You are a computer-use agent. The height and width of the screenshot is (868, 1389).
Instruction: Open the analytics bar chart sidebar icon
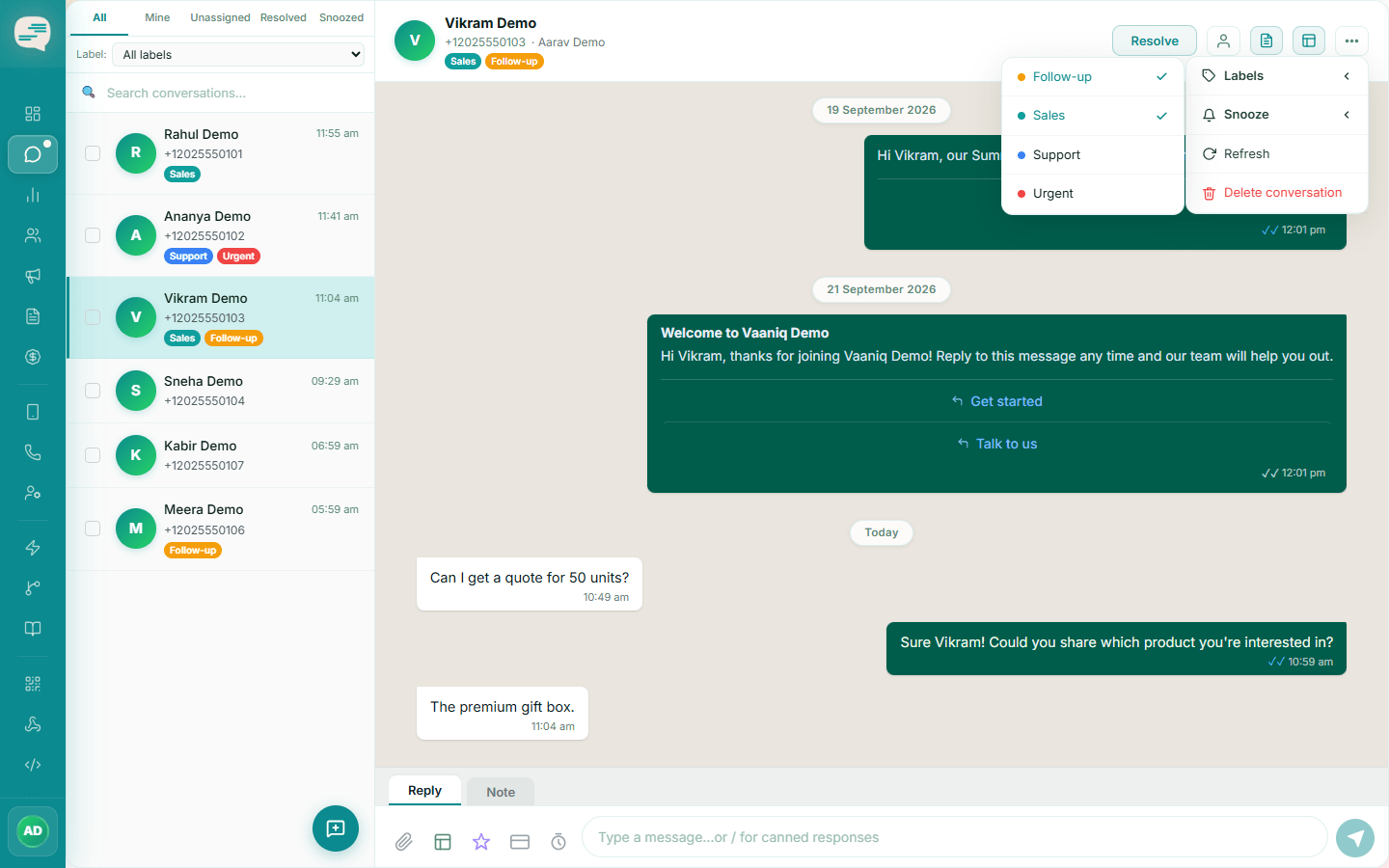[x=33, y=195]
